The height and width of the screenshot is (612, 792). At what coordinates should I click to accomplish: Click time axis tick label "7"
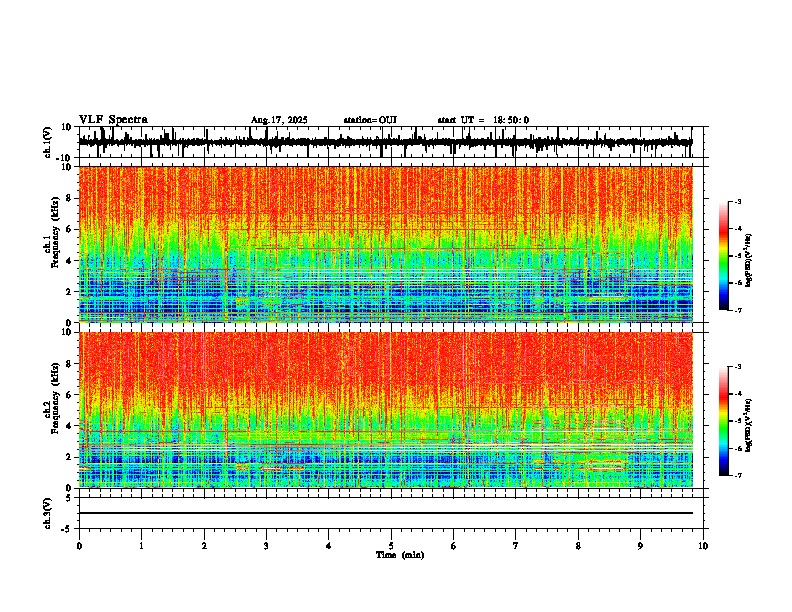516,546
